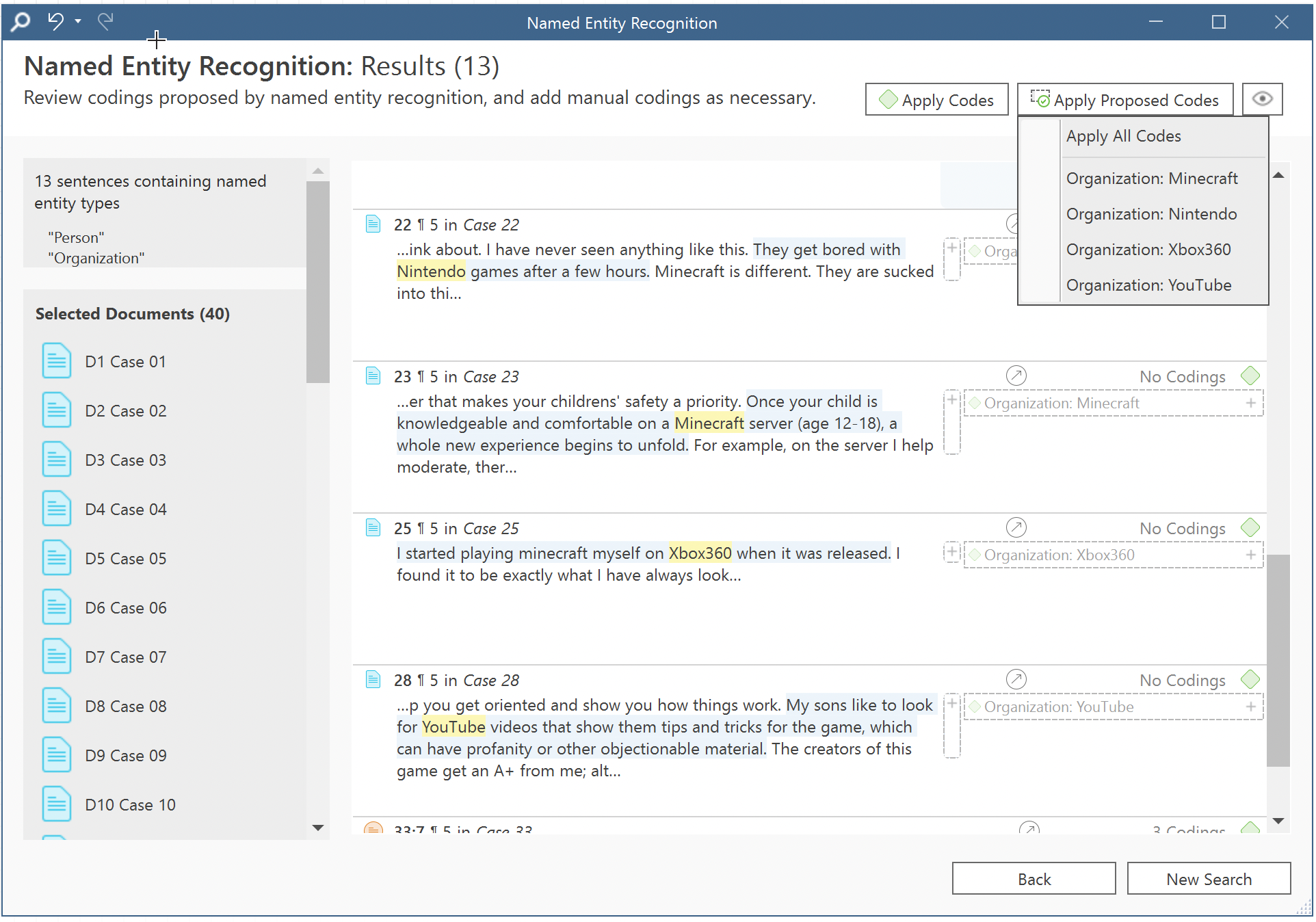Toggle the eye preview button
Screen dimensions: 1316x922
click(1261, 99)
